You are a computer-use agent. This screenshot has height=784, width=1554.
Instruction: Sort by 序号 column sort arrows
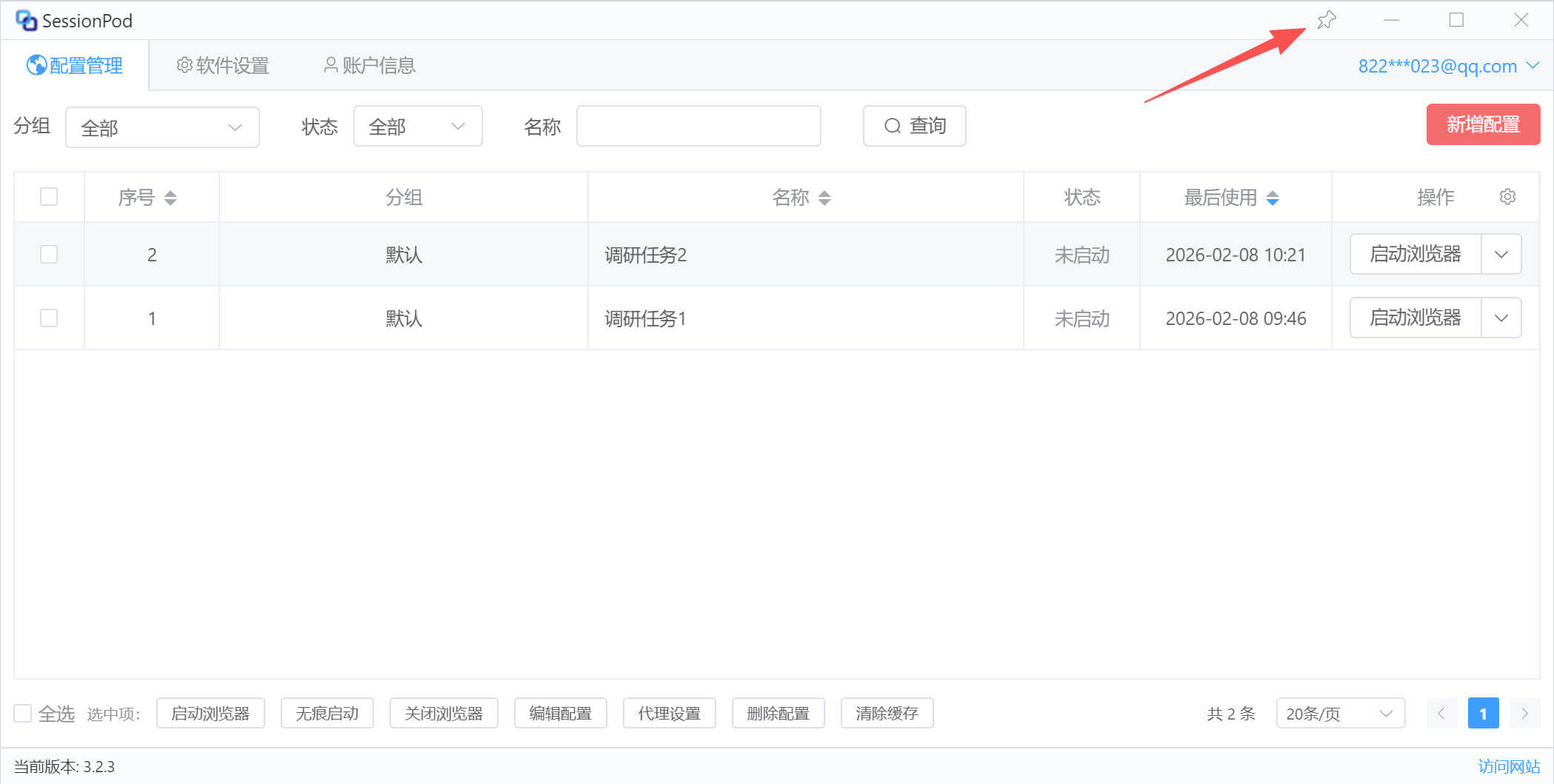point(170,198)
